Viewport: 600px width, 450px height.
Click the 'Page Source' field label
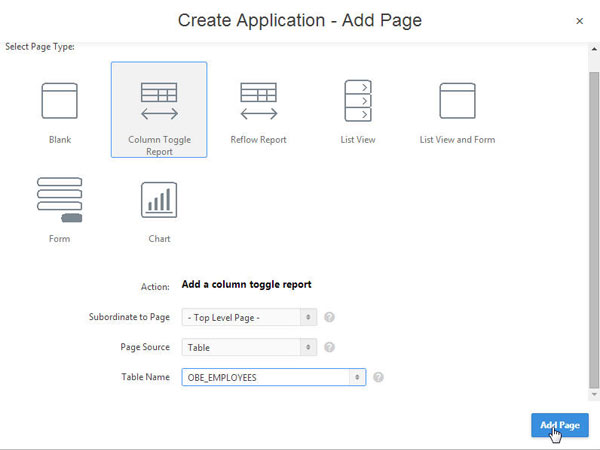pos(145,347)
